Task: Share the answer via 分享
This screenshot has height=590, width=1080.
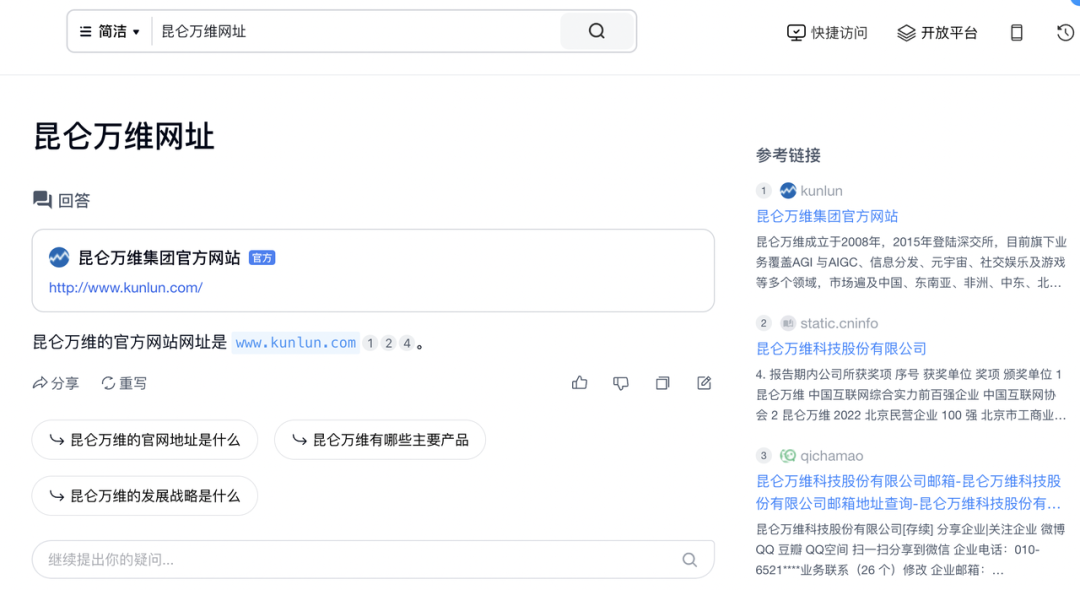Action: [56, 383]
